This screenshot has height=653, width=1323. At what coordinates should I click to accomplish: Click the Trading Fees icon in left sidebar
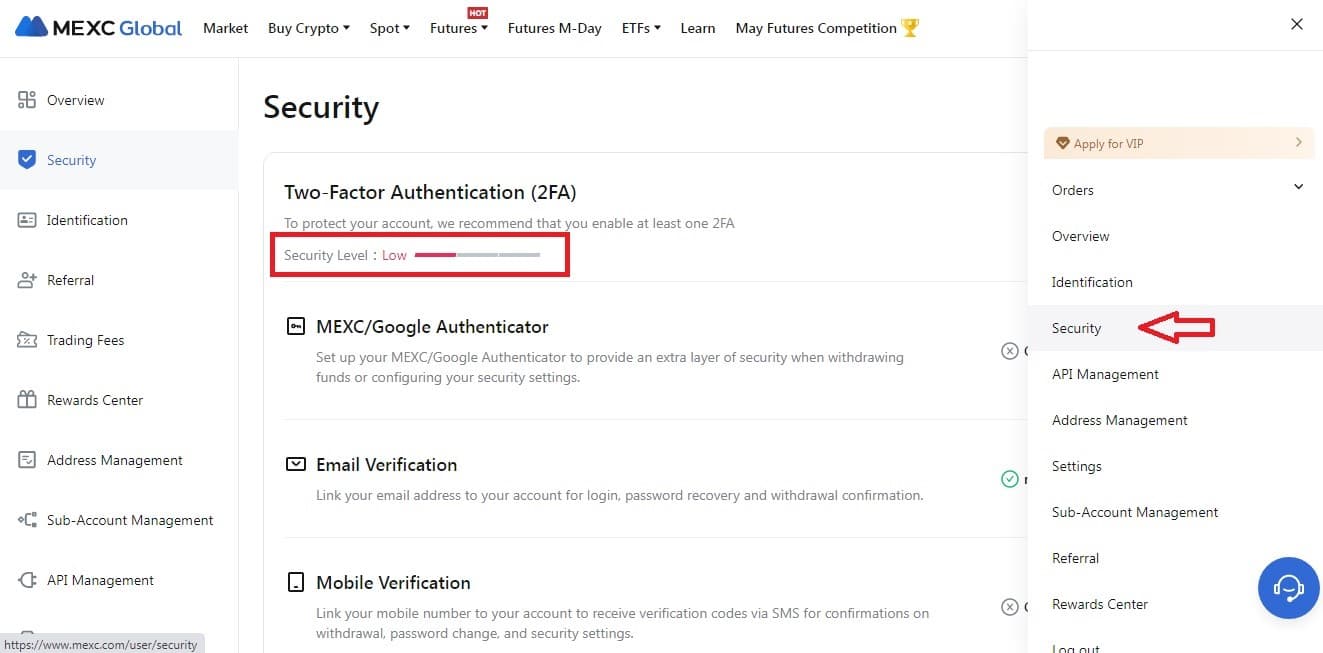pyautogui.click(x=27, y=340)
